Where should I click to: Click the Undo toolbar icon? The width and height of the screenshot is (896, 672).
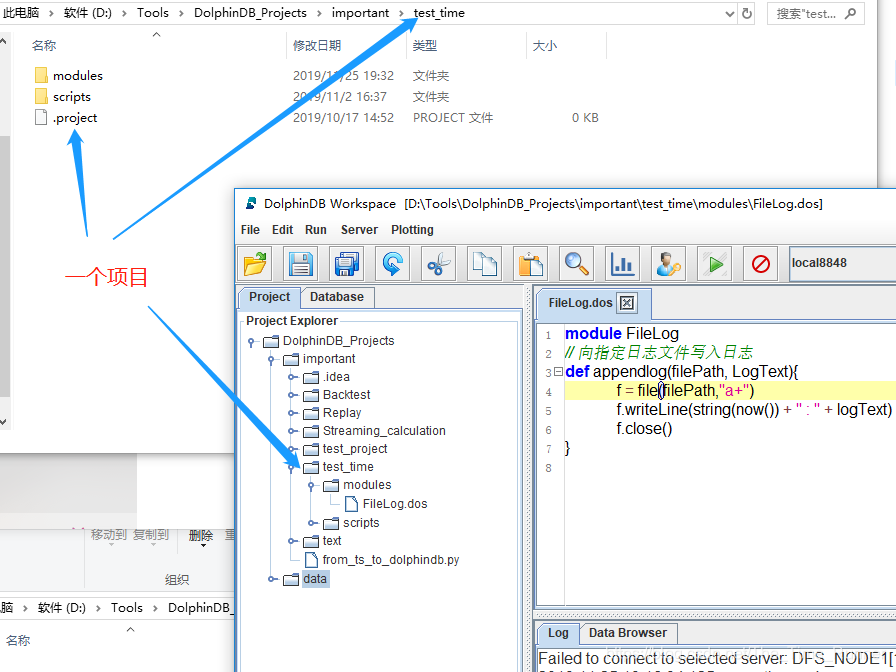[x=393, y=264]
